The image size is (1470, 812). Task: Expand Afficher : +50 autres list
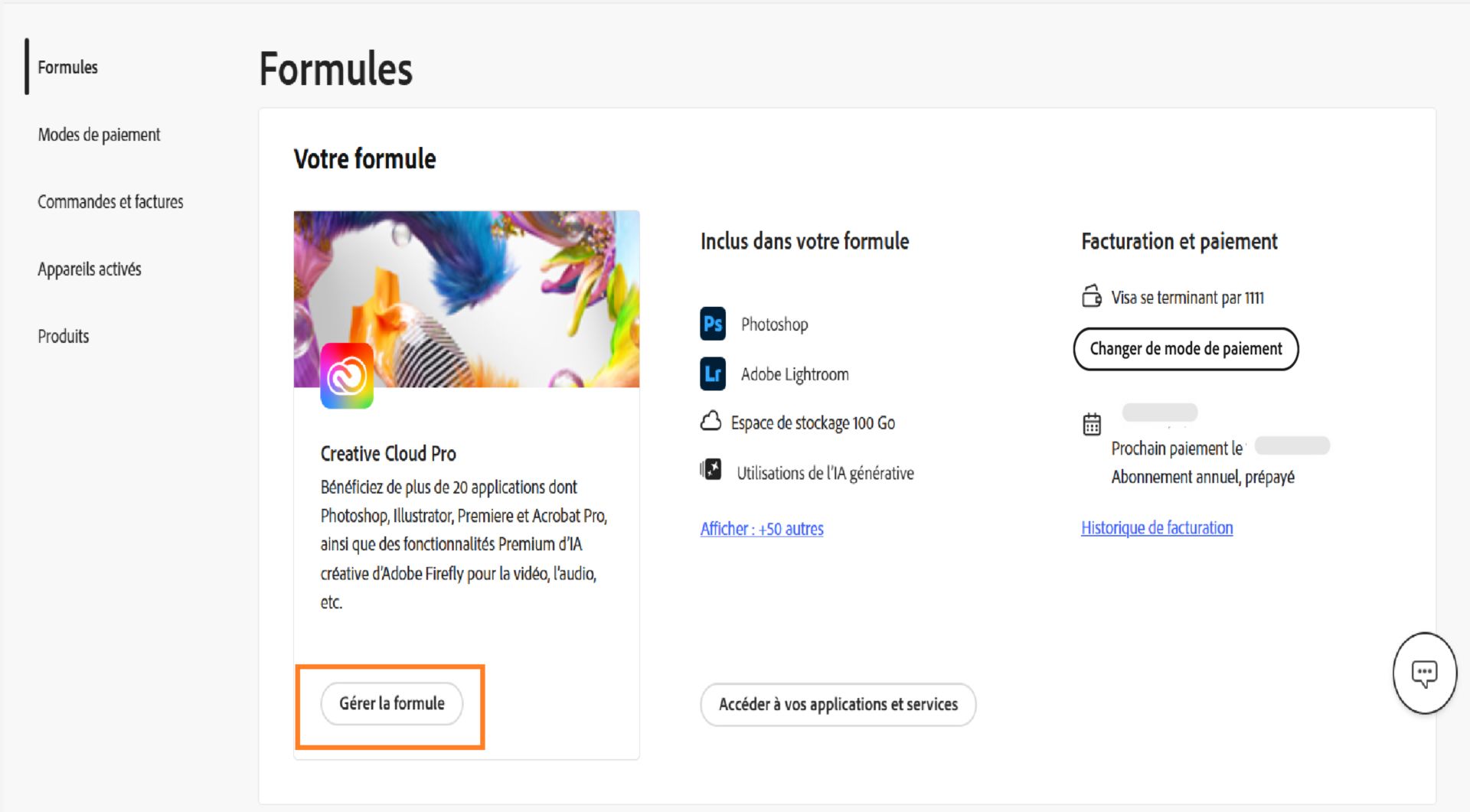coord(761,529)
